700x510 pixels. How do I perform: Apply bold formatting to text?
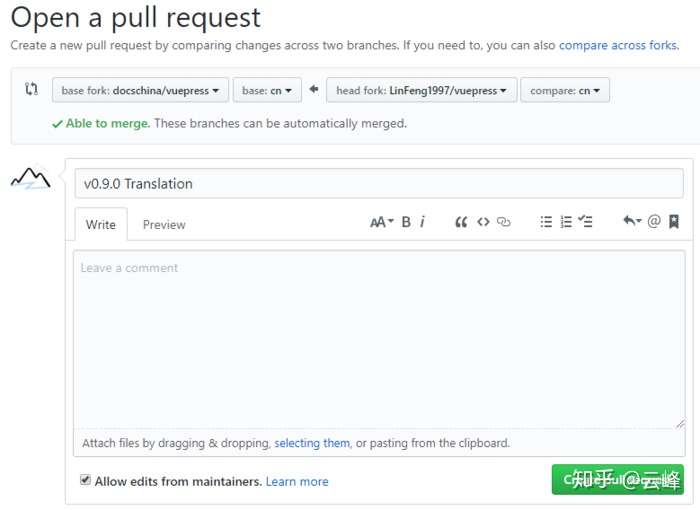point(406,222)
